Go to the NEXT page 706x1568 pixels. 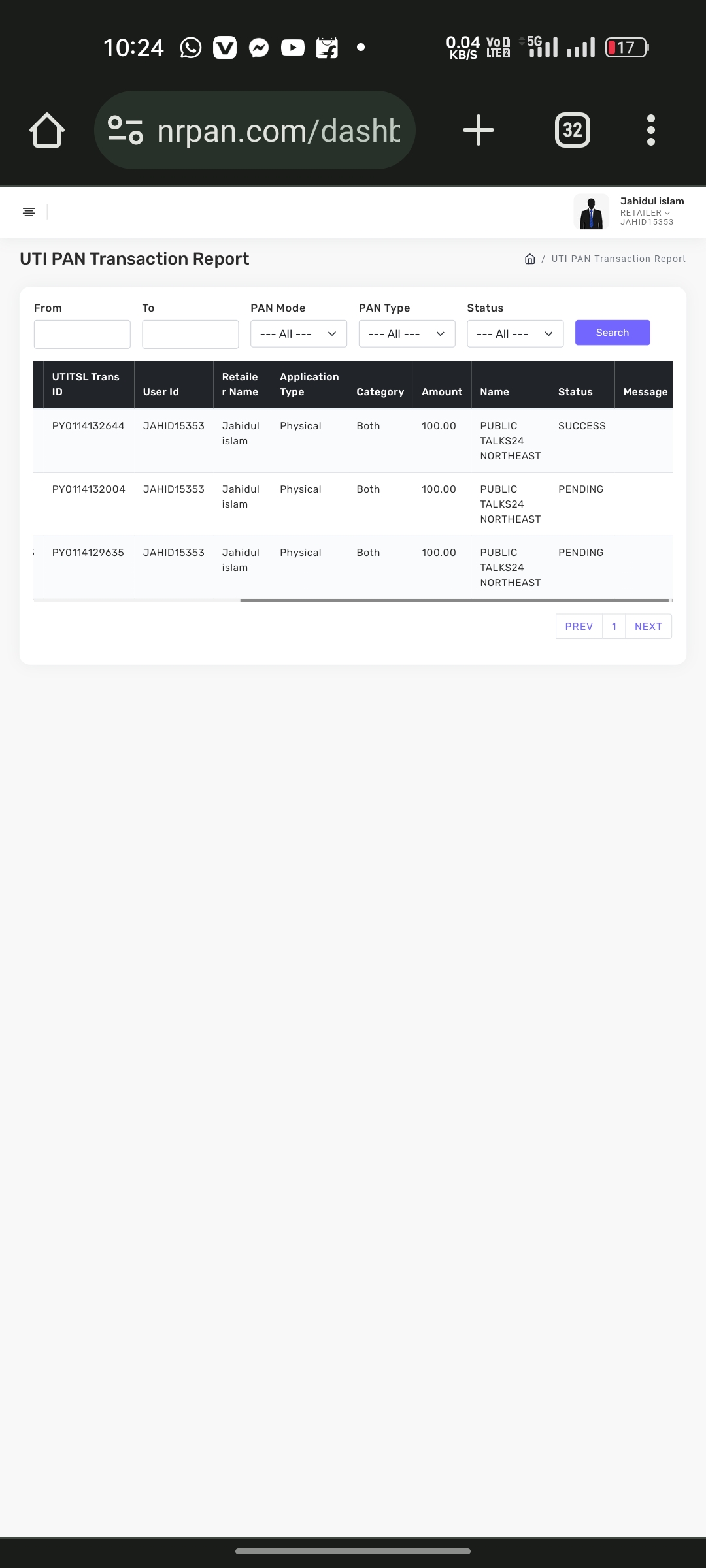[x=648, y=627]
